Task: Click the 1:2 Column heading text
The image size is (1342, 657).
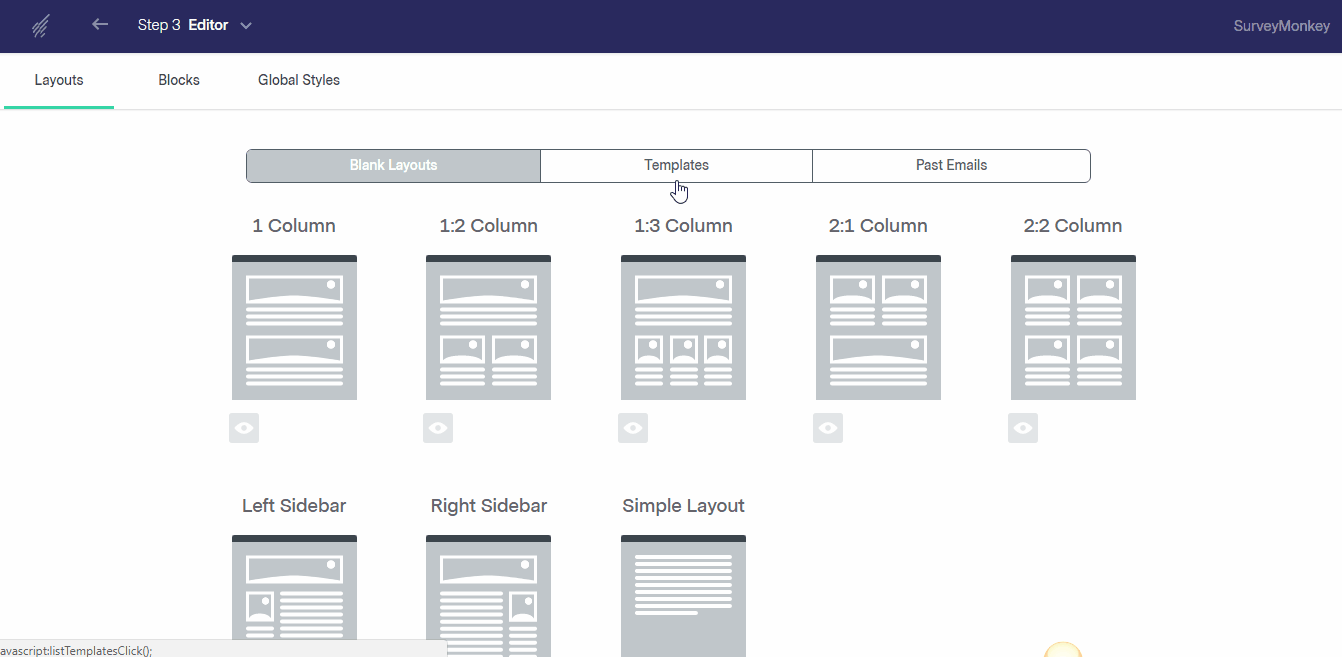Action: pyautogui.click(x=488, y=226)
